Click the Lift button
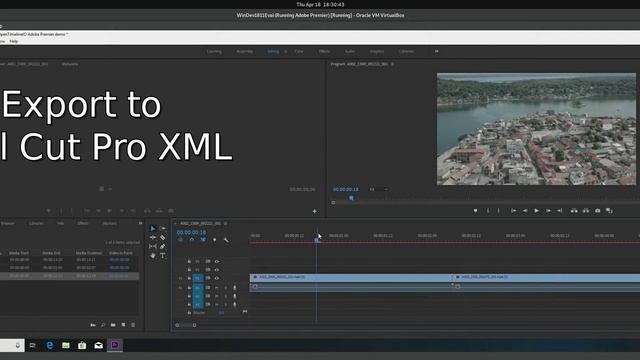Image resolution: width=640 pixels, height=360 pixels. click(x=574, y=211)
